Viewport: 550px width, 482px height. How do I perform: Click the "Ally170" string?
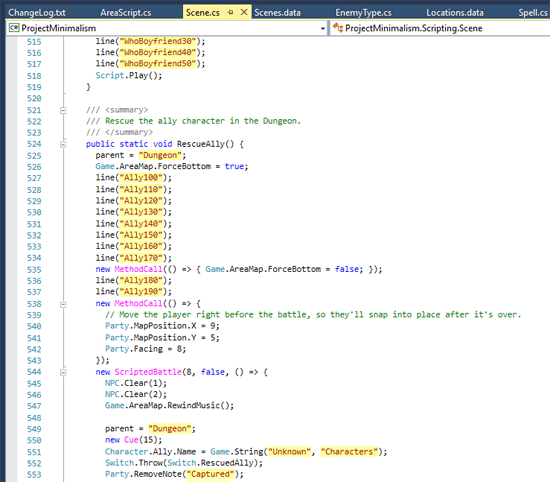click(141, 258)
